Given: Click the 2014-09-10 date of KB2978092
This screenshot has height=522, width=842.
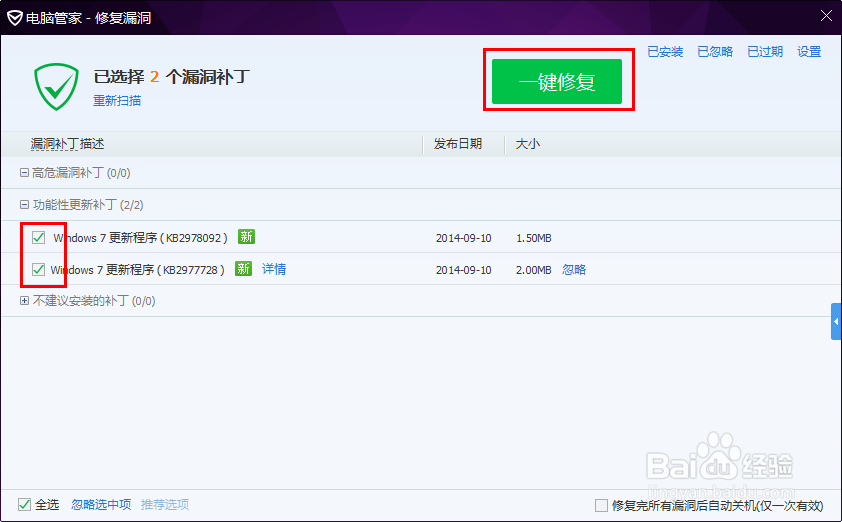Looking at the screenshot, I should tap(463, 238).
